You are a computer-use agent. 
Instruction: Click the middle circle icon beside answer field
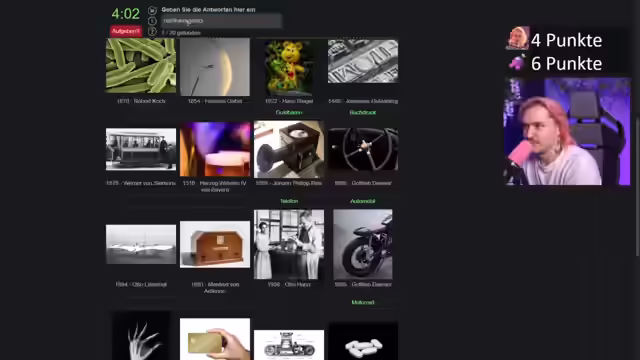tap(152, 21)
